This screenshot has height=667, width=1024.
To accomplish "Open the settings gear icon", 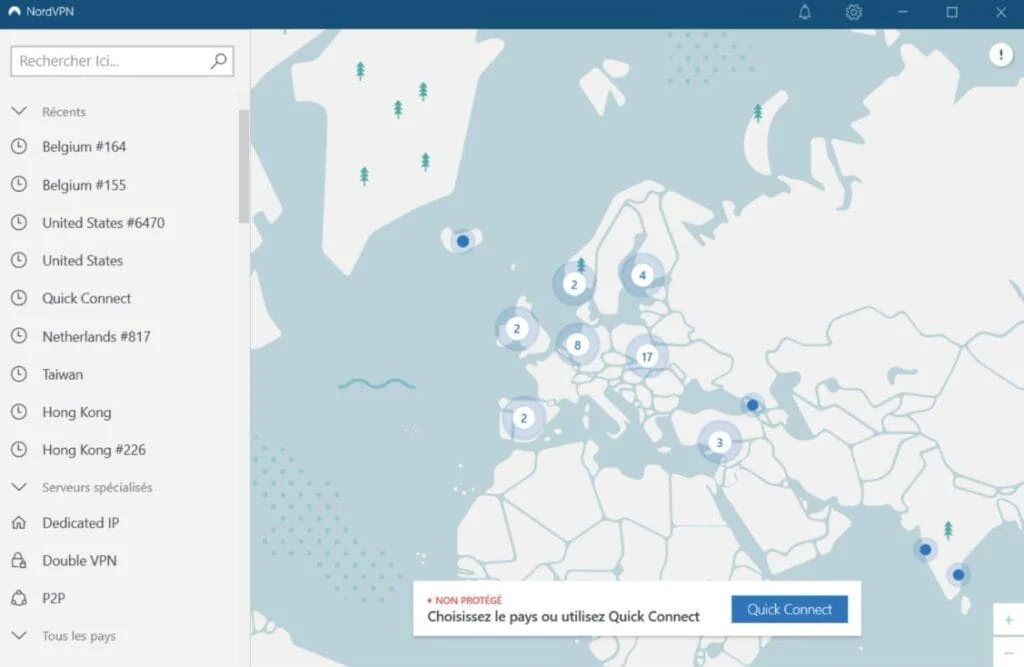I will (x=854, y=12).
